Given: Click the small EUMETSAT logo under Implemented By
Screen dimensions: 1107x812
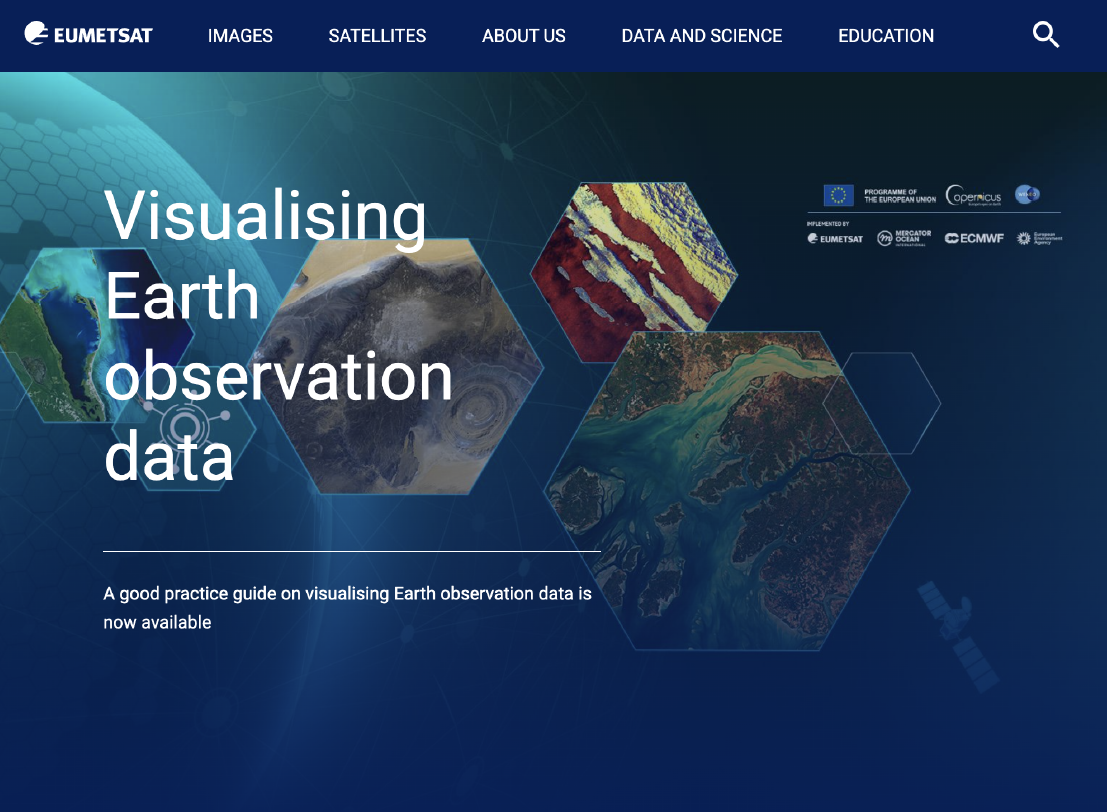Looking at the screenshot, I should pyautogui.click(x=835, y=238).
